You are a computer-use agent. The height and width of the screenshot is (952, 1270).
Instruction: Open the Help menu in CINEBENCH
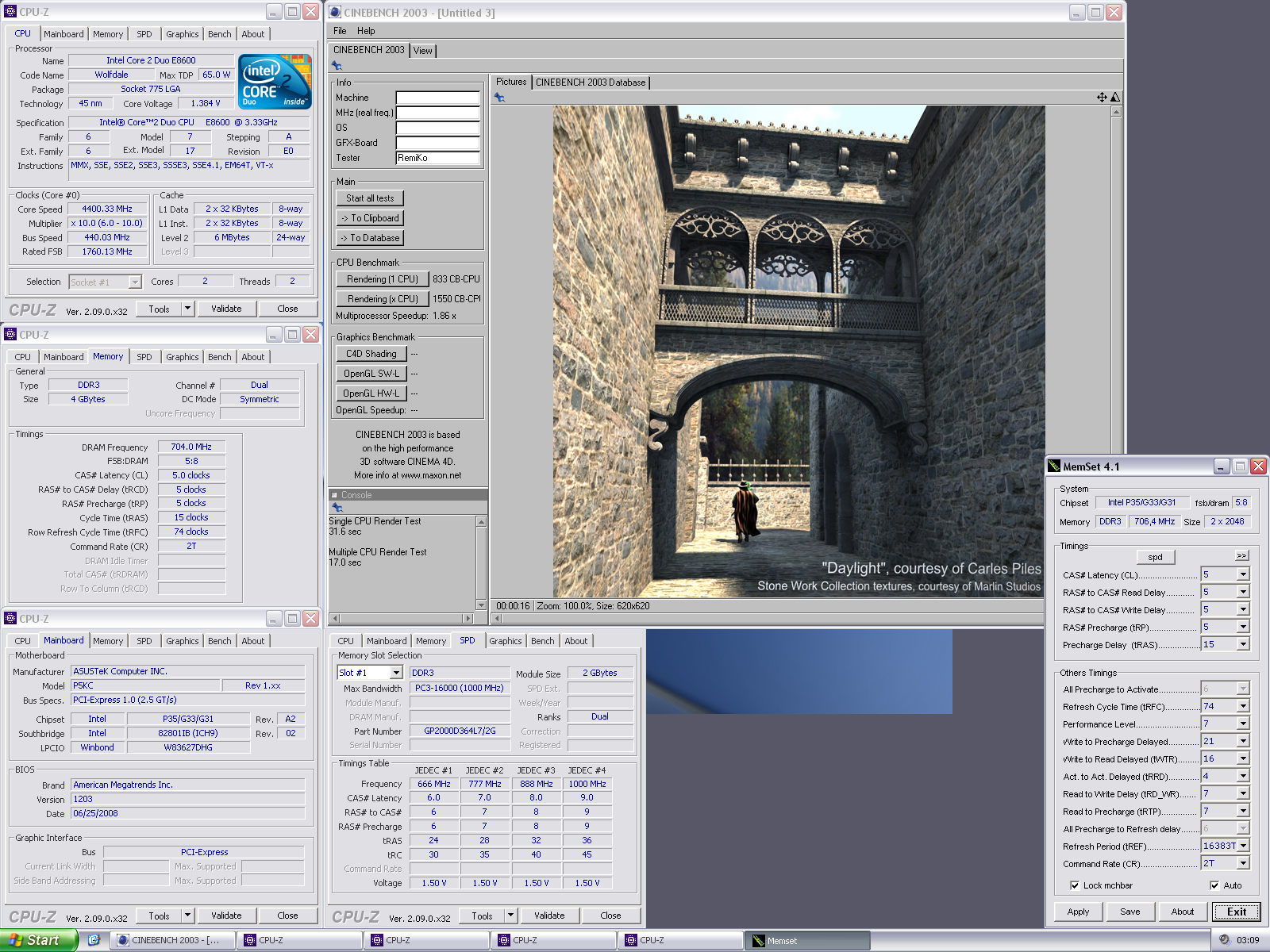click(x=366, y=31)
